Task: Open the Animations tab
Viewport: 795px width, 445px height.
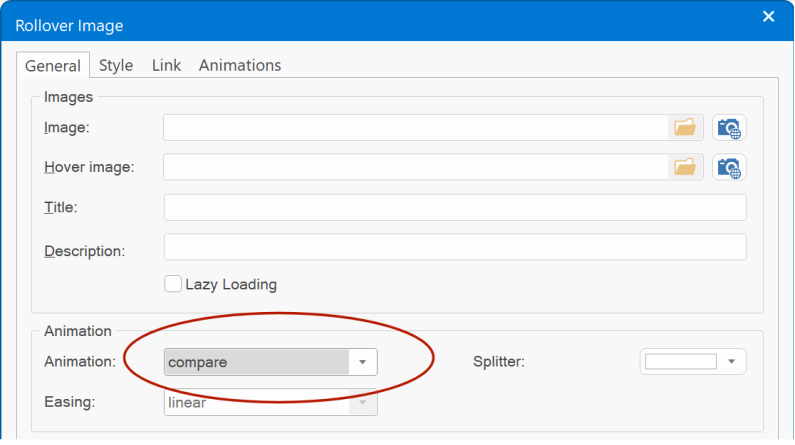Action: (240, 65)
